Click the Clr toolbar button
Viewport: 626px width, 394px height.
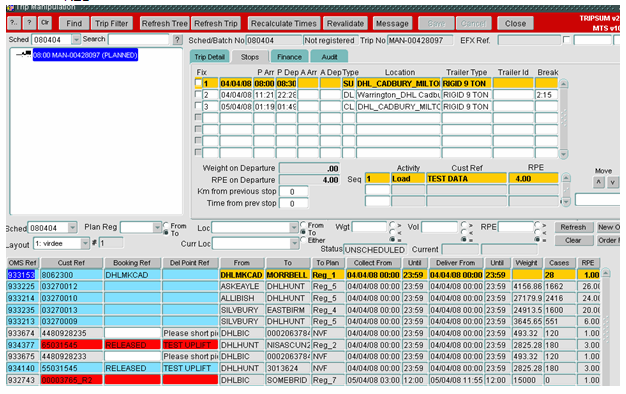tap(45, 23)
